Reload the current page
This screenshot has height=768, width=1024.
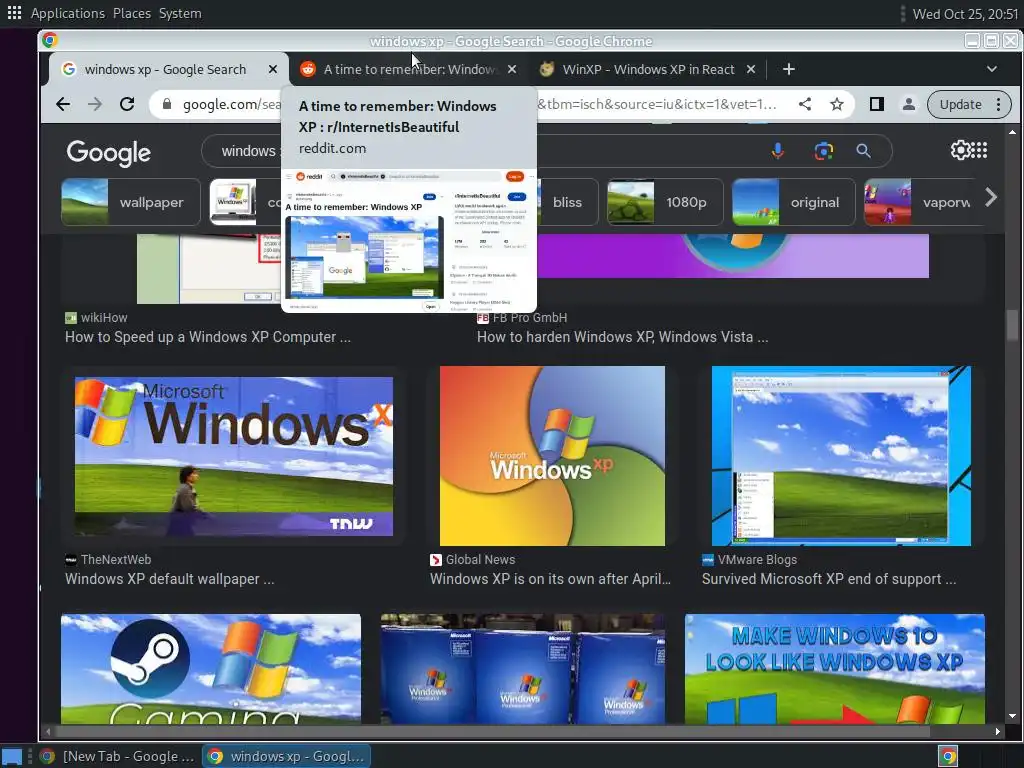pos(127,104)
